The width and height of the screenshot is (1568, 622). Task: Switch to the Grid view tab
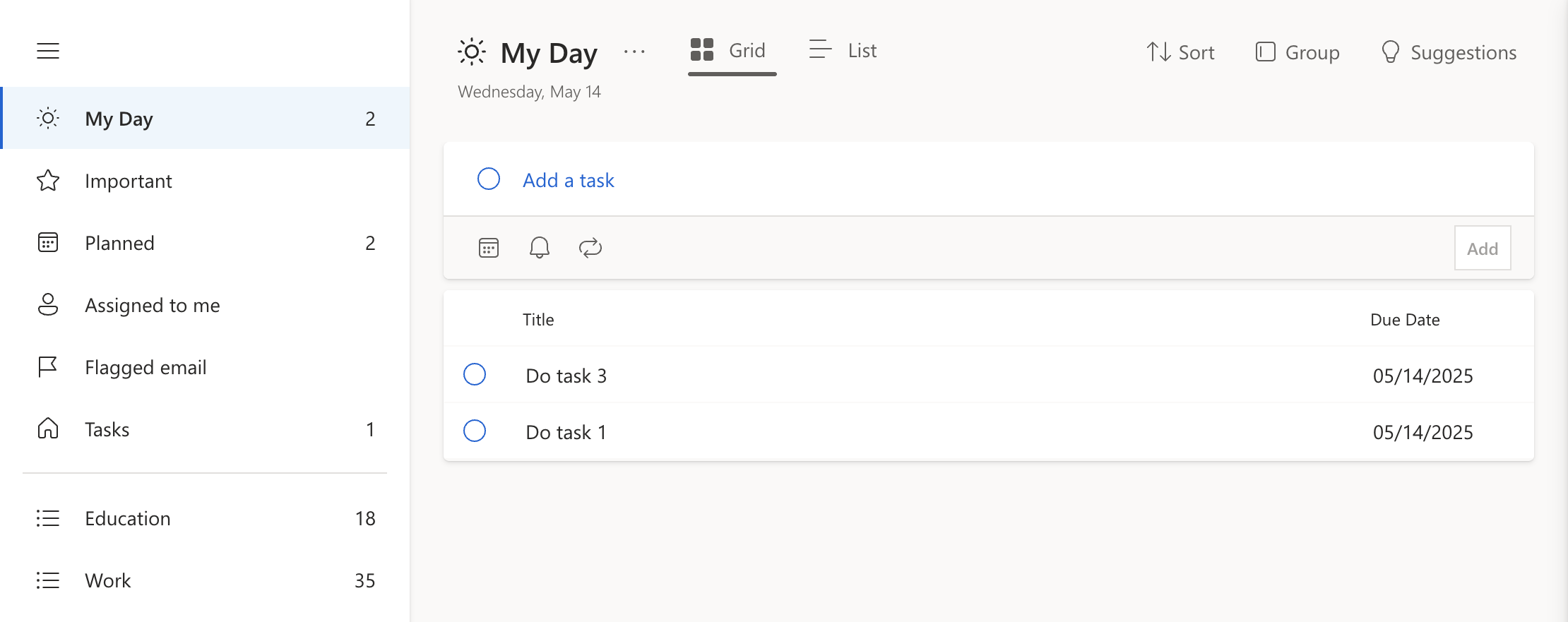728,51
